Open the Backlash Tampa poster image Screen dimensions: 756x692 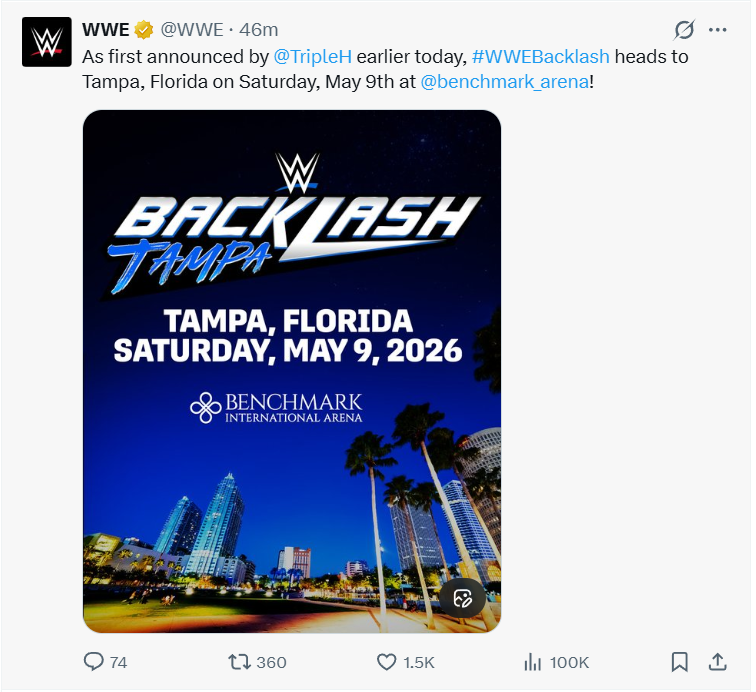coord(291,370)
